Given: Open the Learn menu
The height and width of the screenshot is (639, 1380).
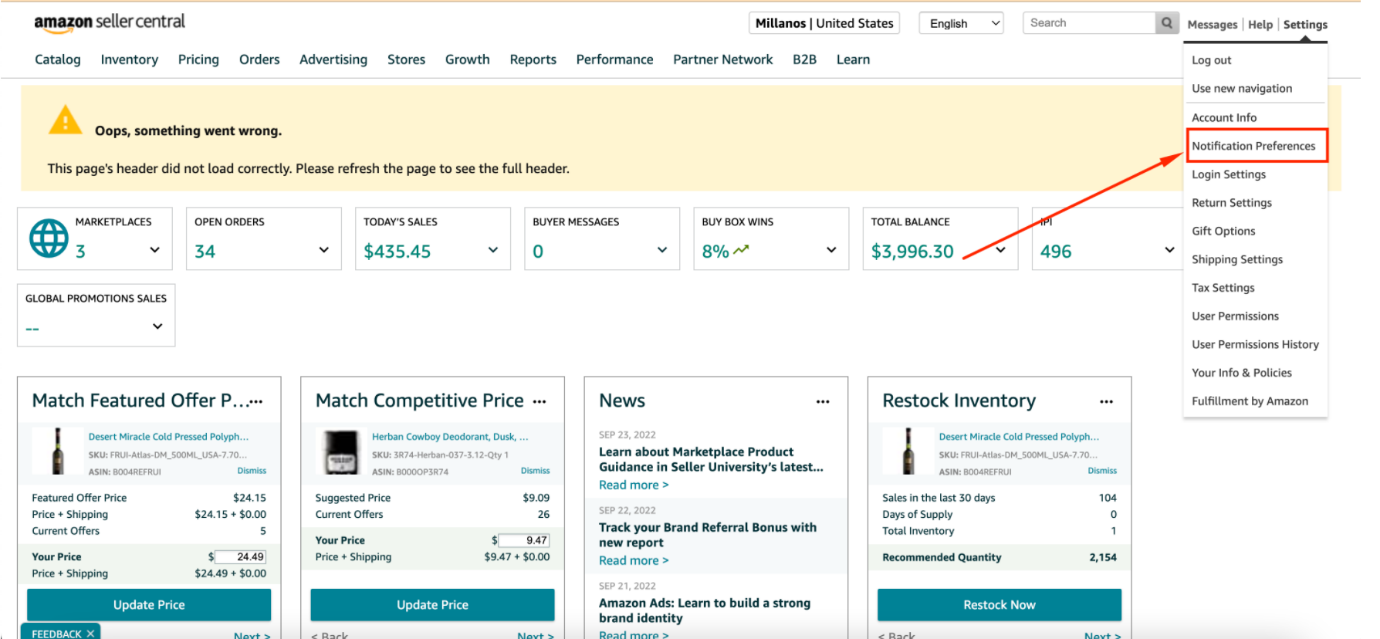Looking at the screenshot, I should (x=853, y=59).
